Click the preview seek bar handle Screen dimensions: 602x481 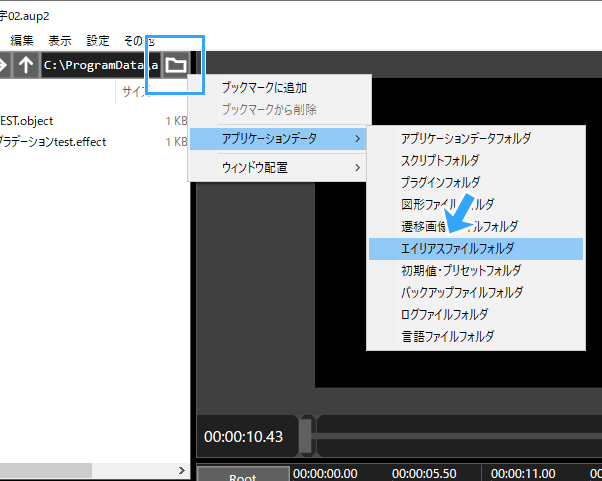point(306,436)
